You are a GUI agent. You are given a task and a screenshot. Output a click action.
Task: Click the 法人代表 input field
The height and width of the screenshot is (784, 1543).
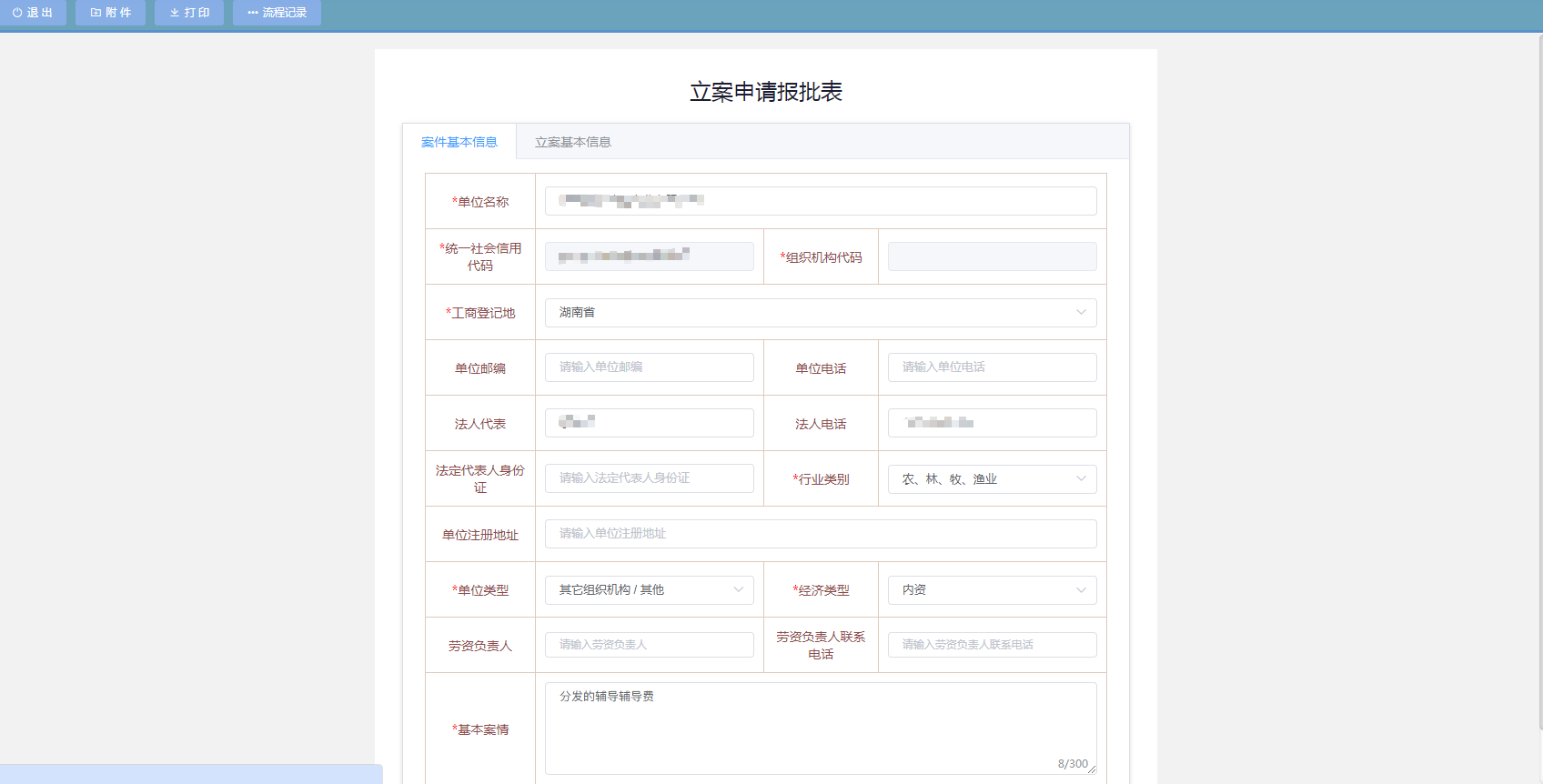[x=650, y=423]
